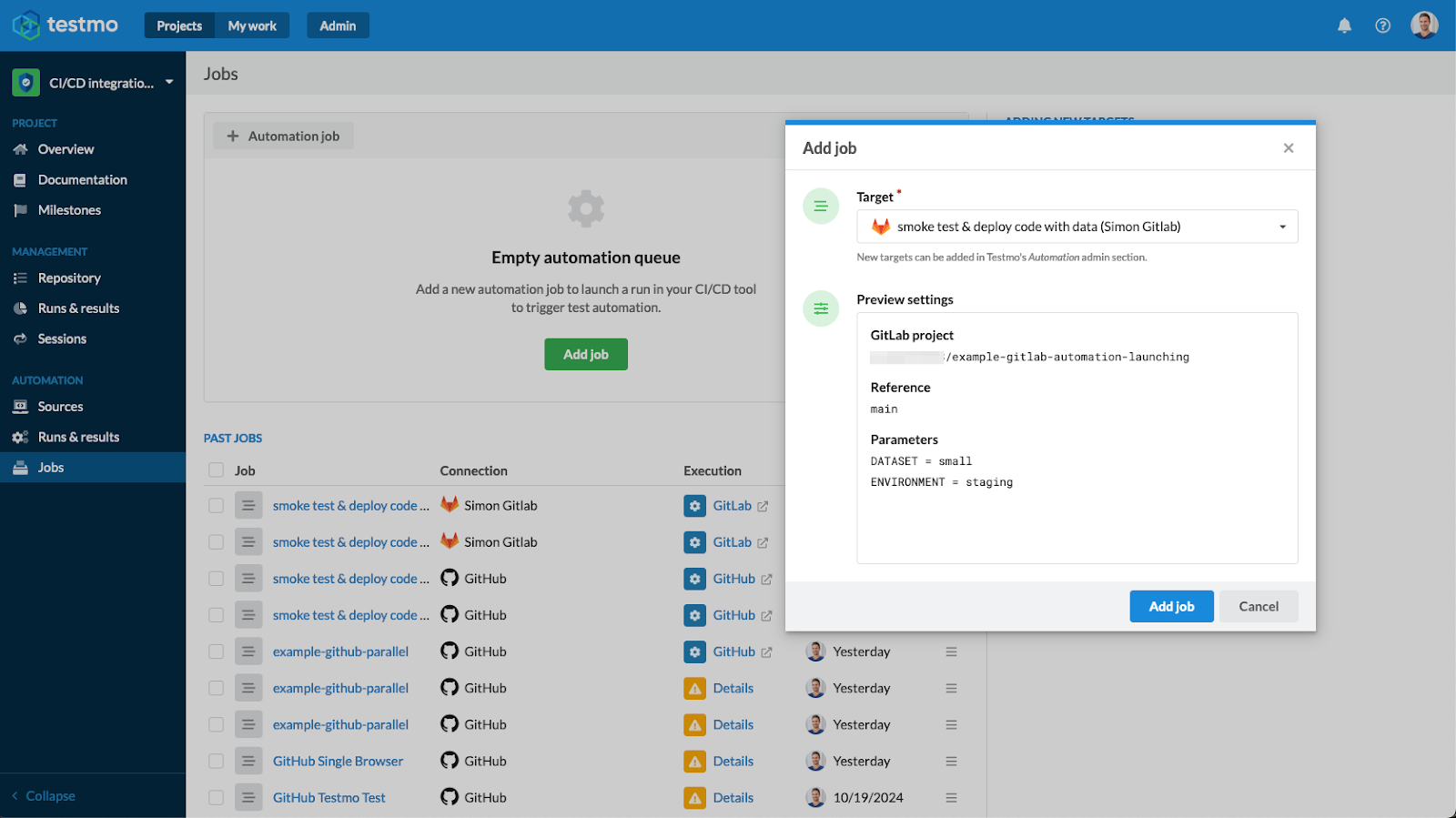Check the third example-github-parallel row
The height and width of the screenshot is (818, 1456).
[x=216, y=724]
